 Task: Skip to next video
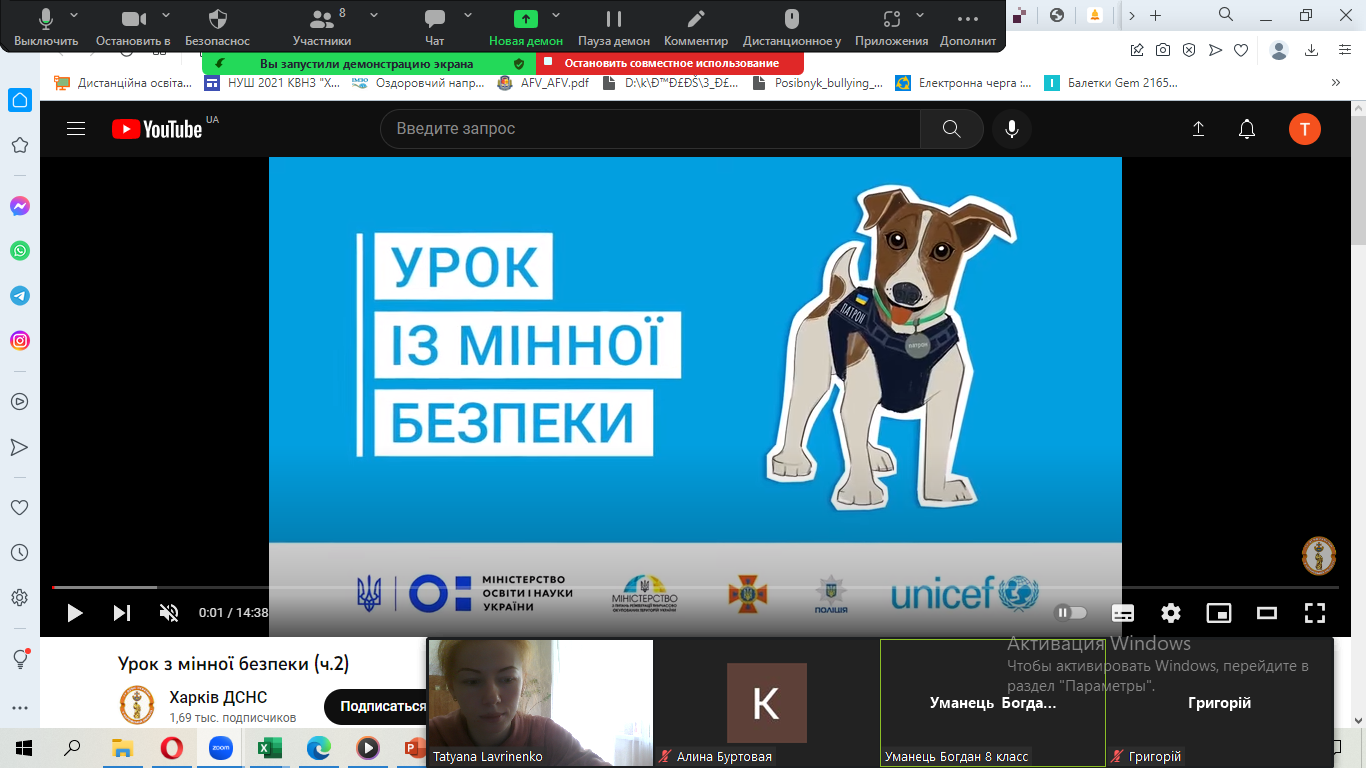(122, 613)
